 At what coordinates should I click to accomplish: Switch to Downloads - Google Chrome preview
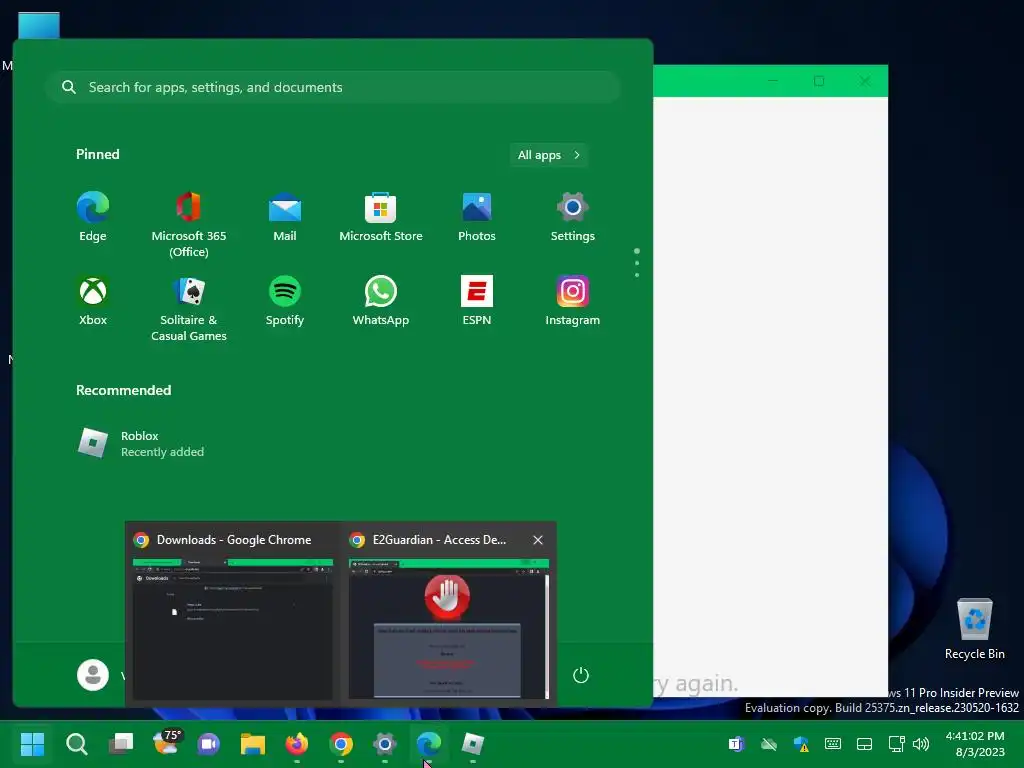coord(232,614)
